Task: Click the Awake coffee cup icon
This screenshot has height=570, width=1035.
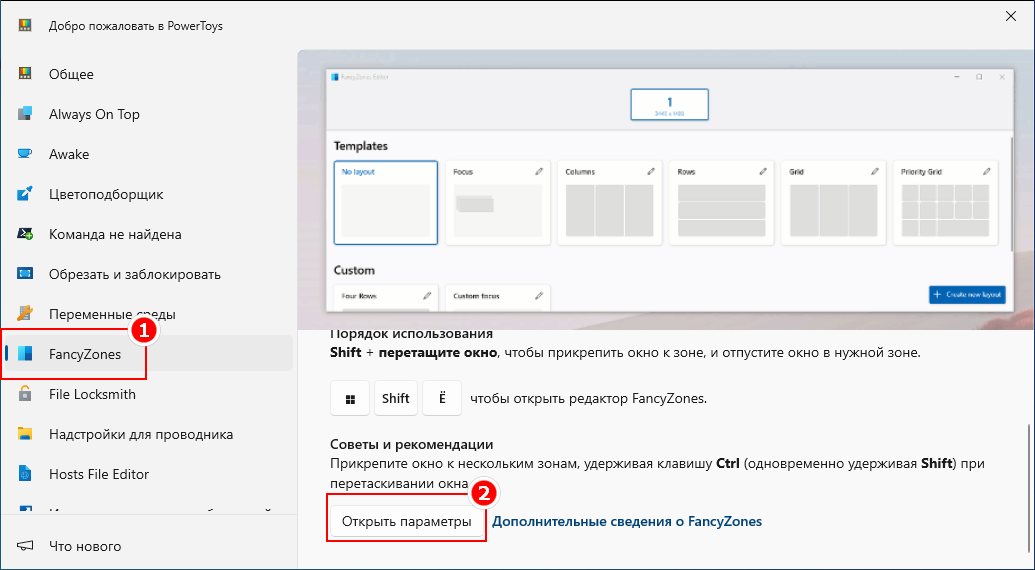Action: (x=25, y=154)
